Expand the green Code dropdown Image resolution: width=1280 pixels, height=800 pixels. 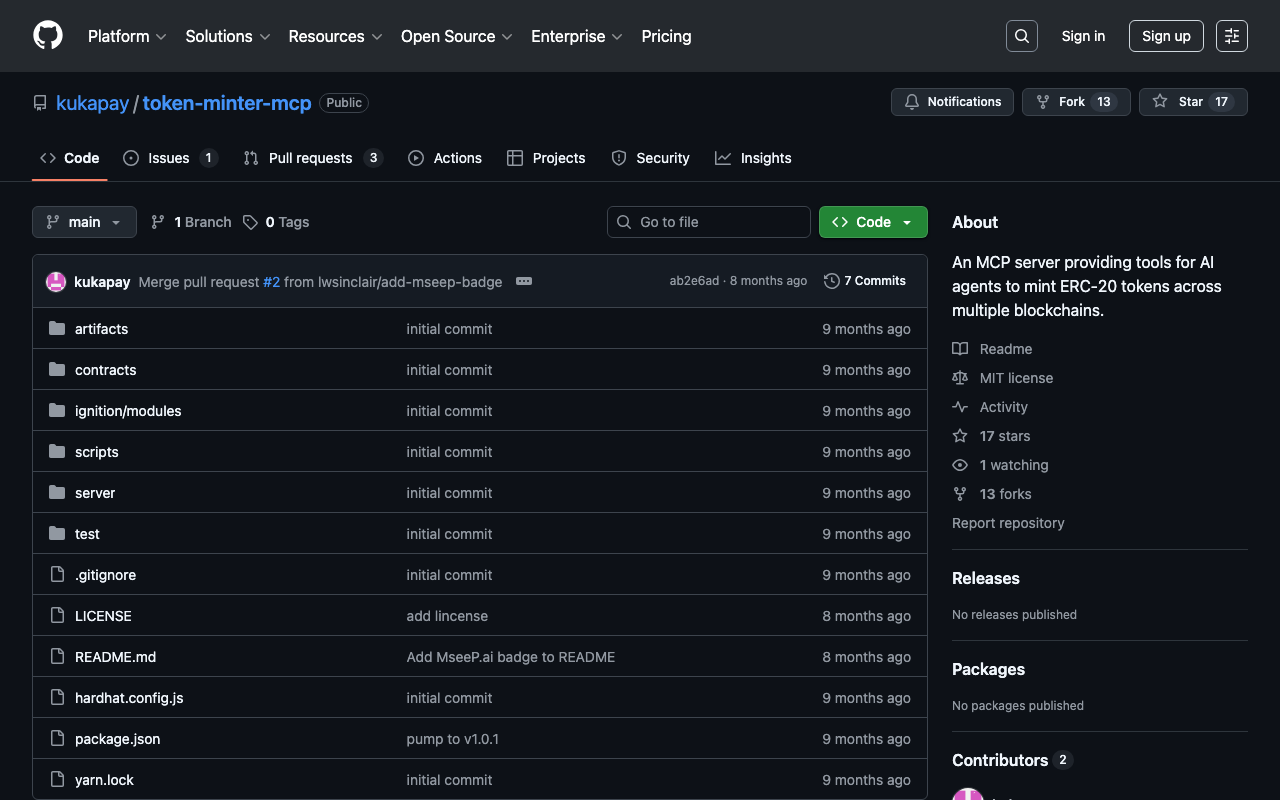tap(872, 222)
